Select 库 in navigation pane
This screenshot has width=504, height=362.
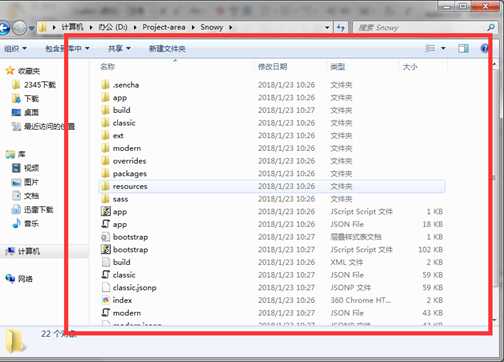pyautogui.click(x=22, y=154)
